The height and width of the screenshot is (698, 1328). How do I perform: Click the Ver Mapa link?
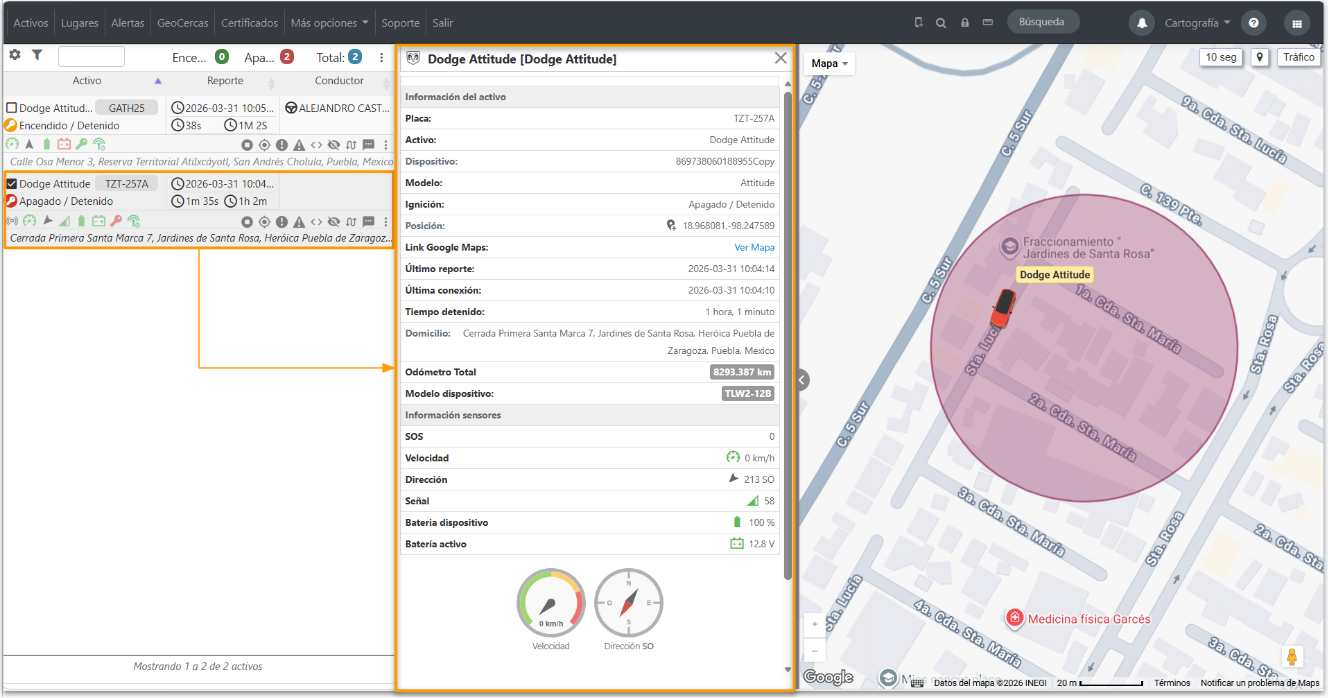(x=755, y=247)
